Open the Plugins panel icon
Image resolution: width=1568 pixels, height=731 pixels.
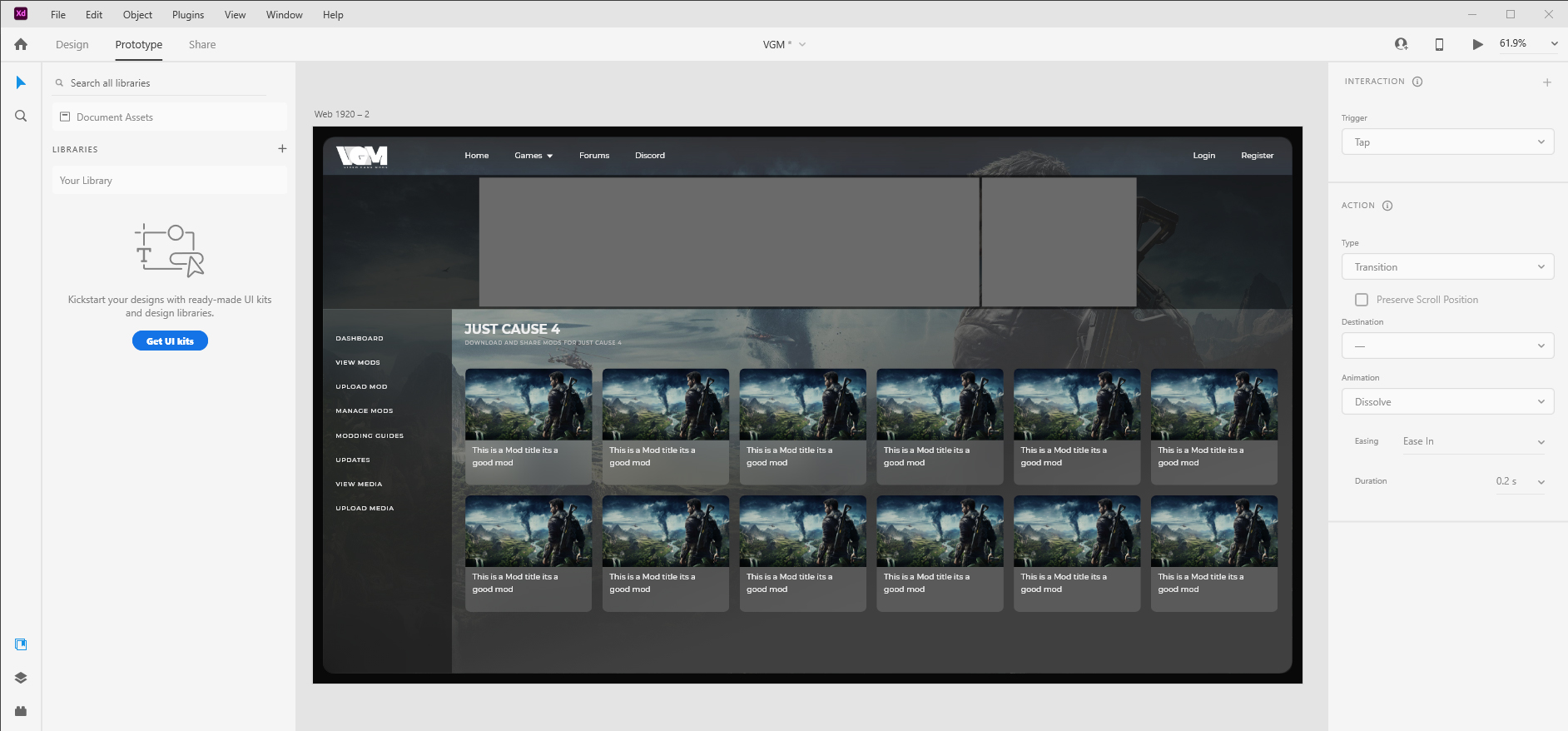pyautogui.click(x=21, y=711)
